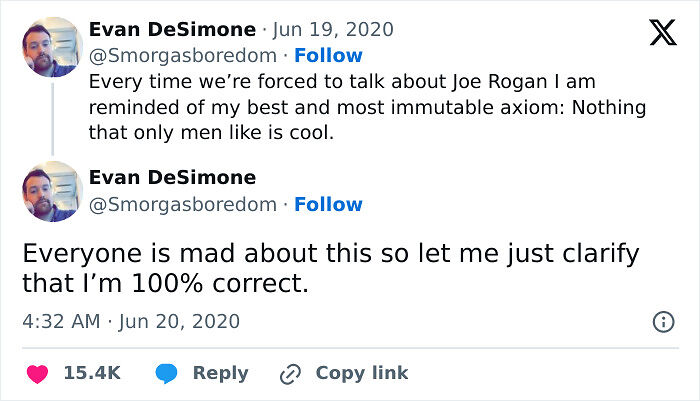
Task: Open Evan DeSimone name in second tweet
Action: pos(172,178)
